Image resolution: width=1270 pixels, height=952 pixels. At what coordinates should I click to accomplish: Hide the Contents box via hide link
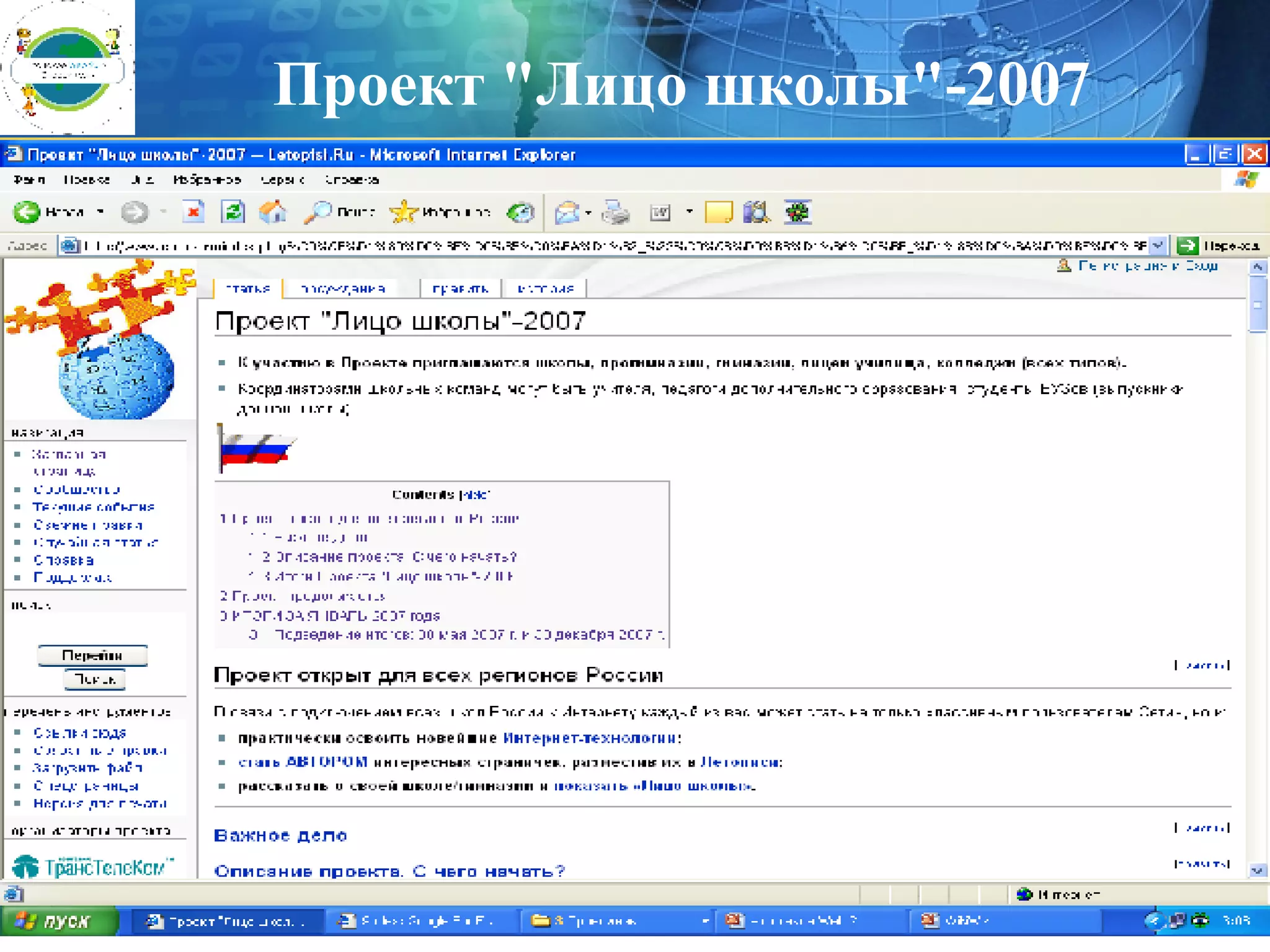(x=474, y=495)
